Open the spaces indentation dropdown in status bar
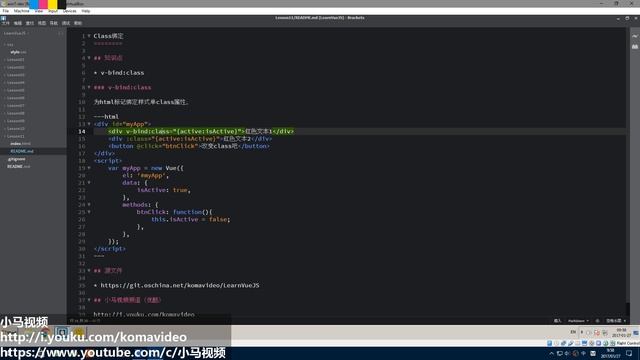The width and height of the screenshot is (640, 360). [x=616, y=321]
